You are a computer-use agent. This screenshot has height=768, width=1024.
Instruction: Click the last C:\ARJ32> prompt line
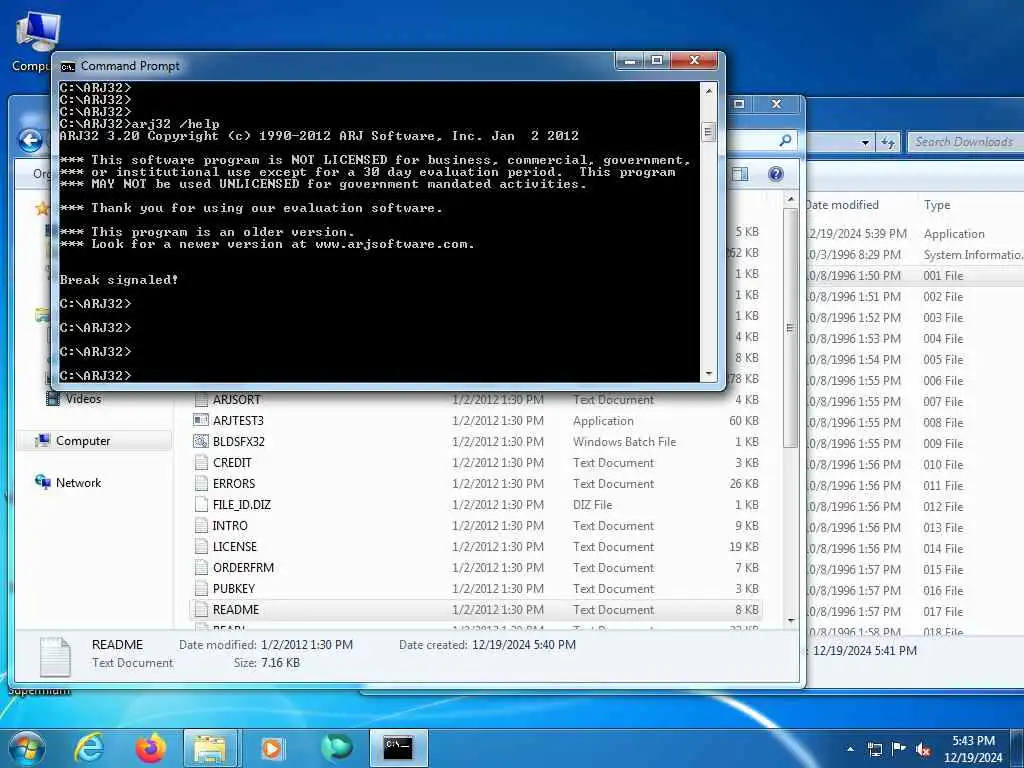tap(95, 375)
